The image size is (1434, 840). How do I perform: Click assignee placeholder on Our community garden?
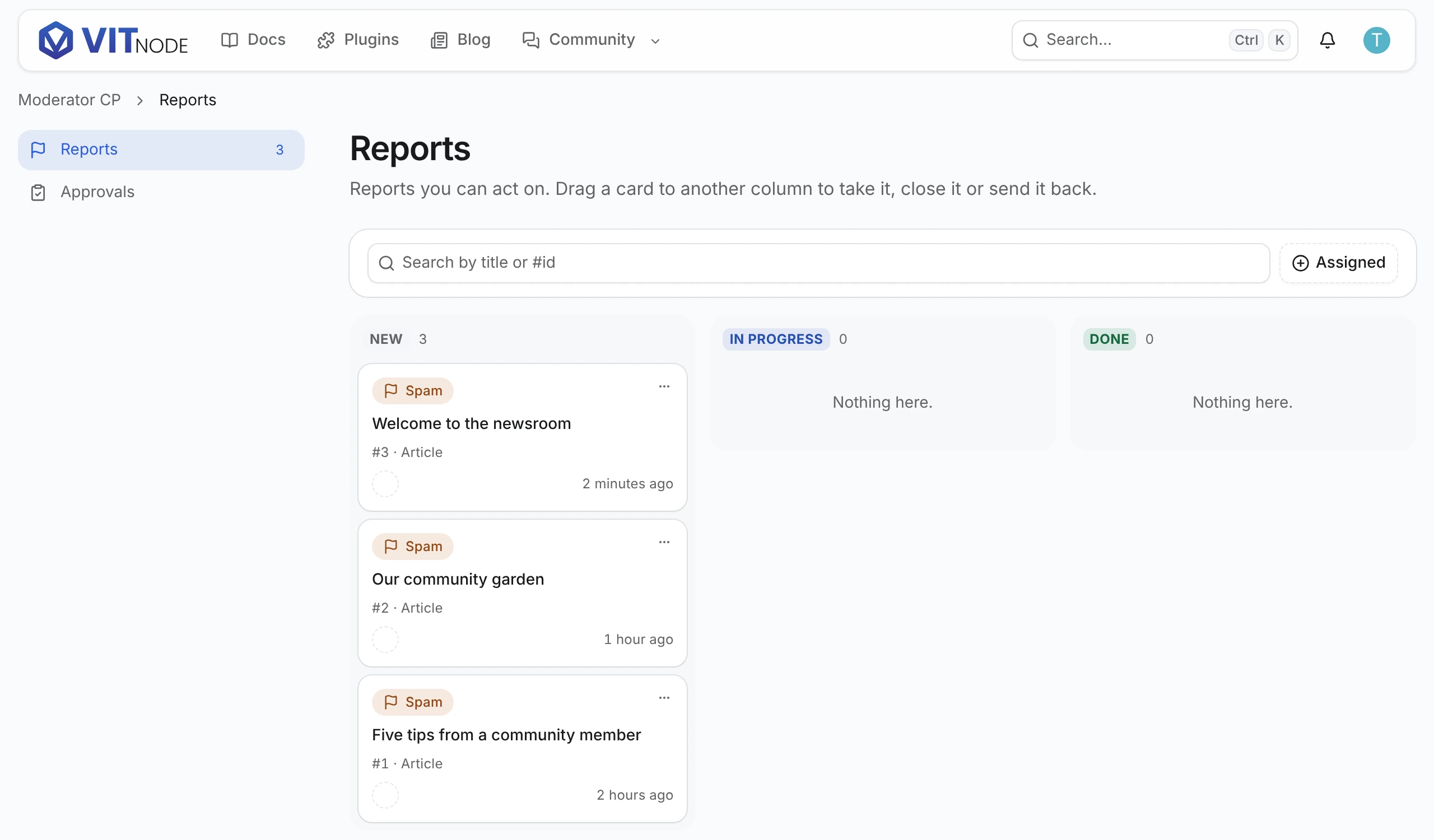(385, 640)
